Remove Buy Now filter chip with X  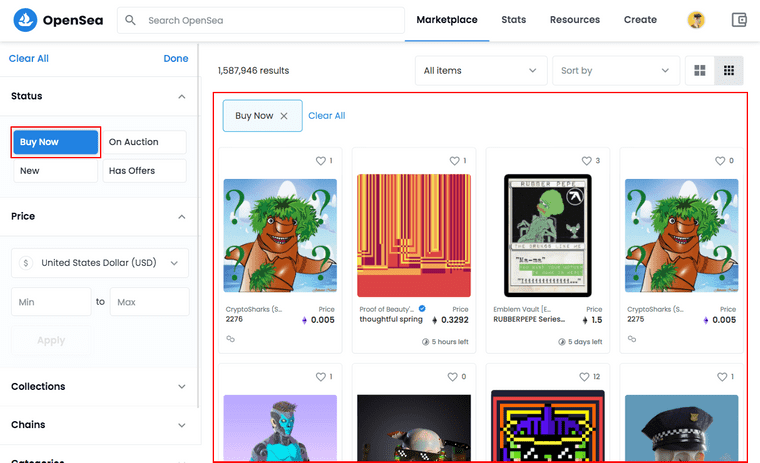tap(284, 116)
